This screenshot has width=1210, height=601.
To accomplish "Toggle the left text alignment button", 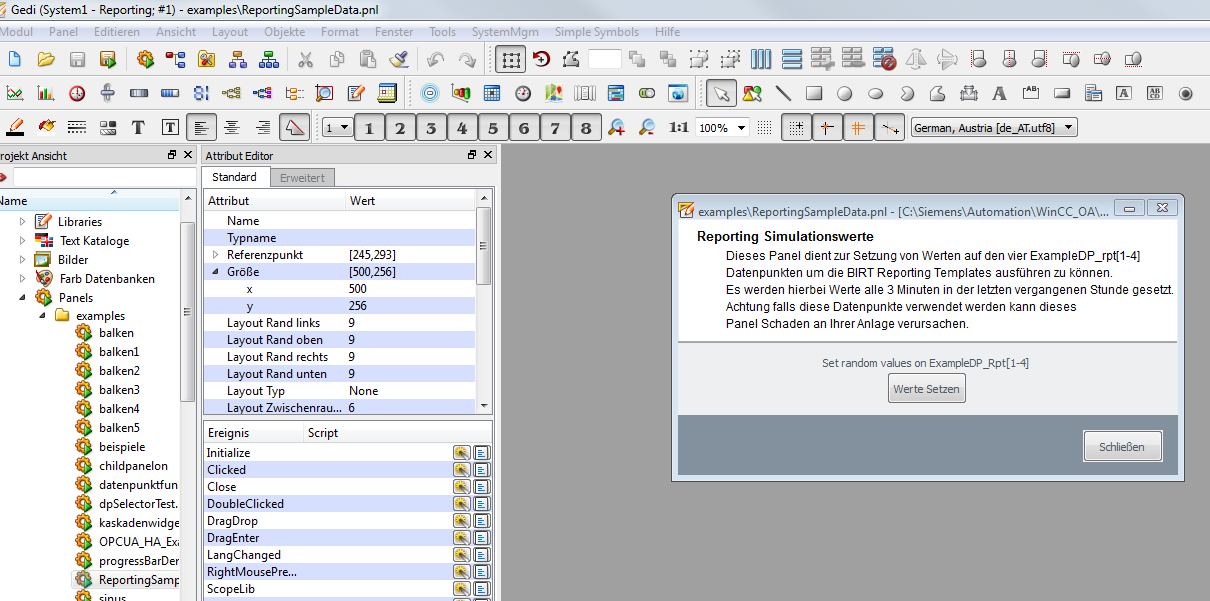I will coord(201,128).
